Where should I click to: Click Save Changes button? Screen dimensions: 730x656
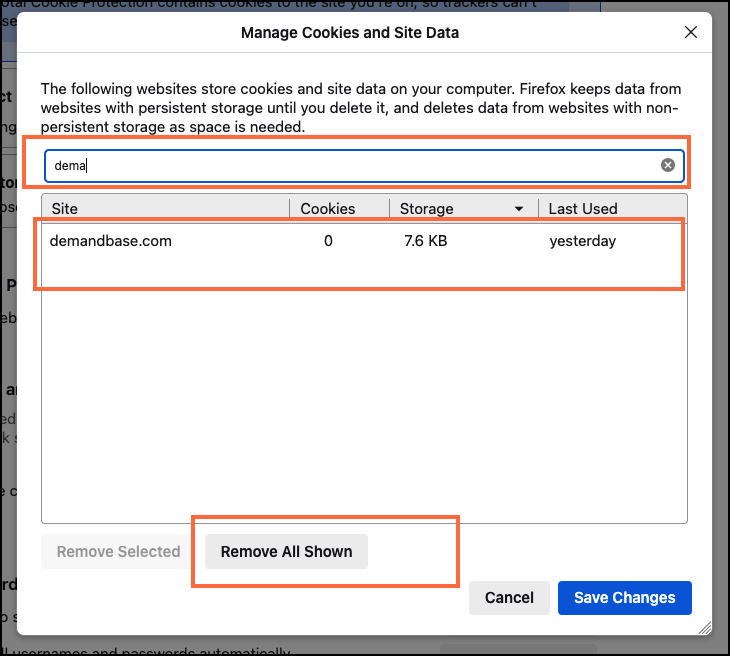[624, 597]
